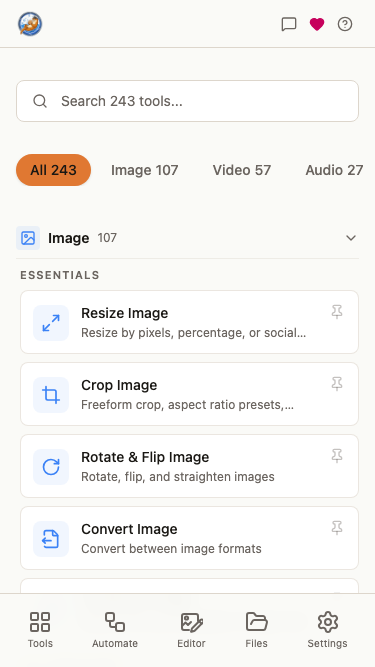Pin the Crop Image tool

[x=337, y=384]
